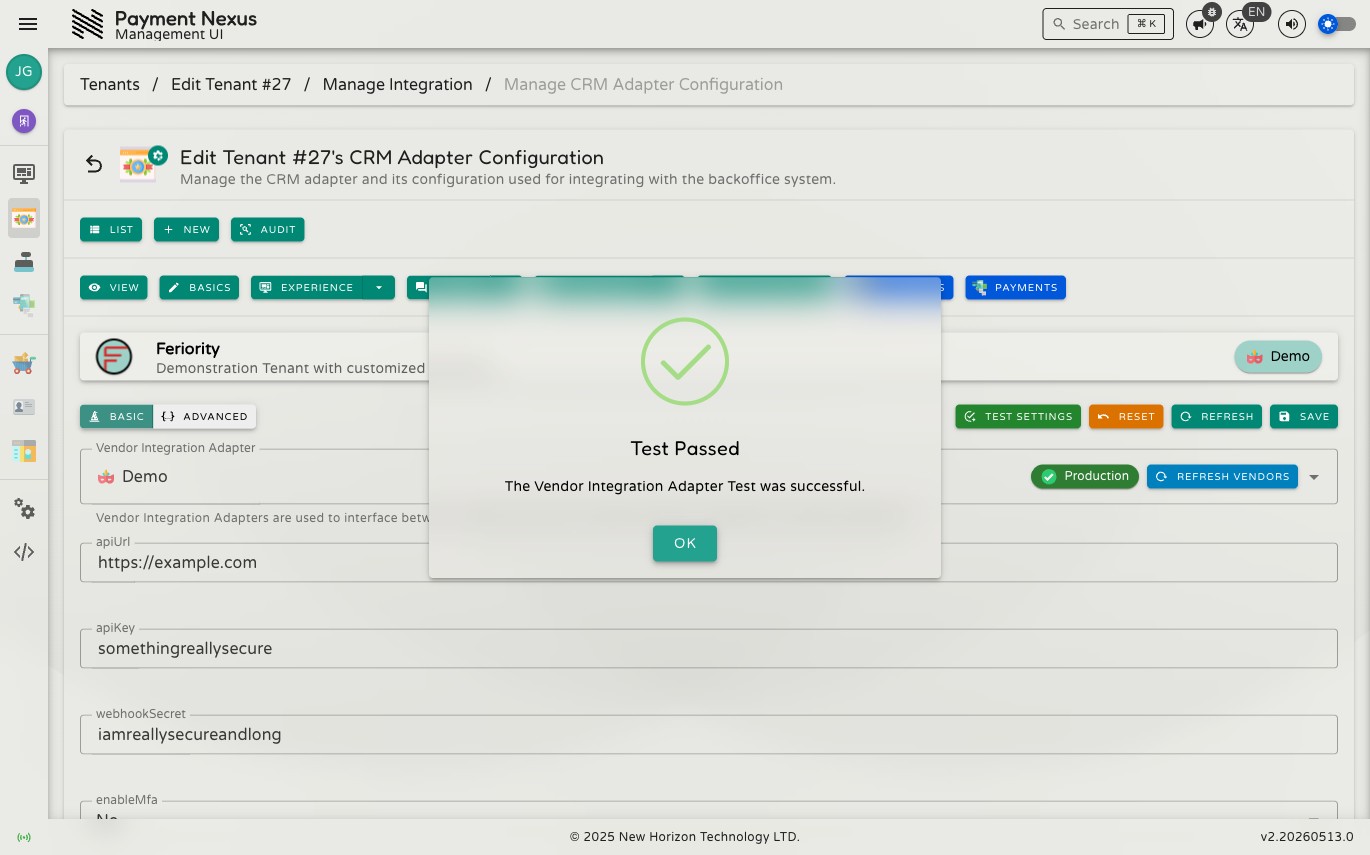This screenshot has width=1370, height=855.
Task: Click the Payment Nexus logo
Action: pyautogui.click(x=88, y=24)
